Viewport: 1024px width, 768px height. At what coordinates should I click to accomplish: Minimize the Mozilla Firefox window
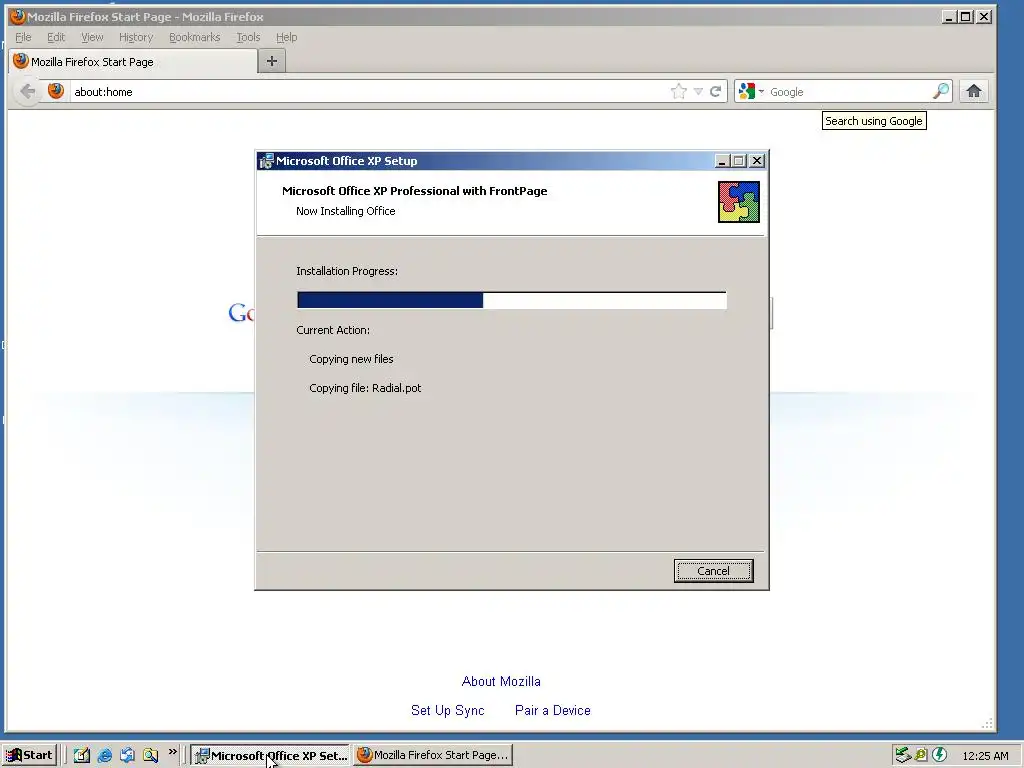[949, 16]
